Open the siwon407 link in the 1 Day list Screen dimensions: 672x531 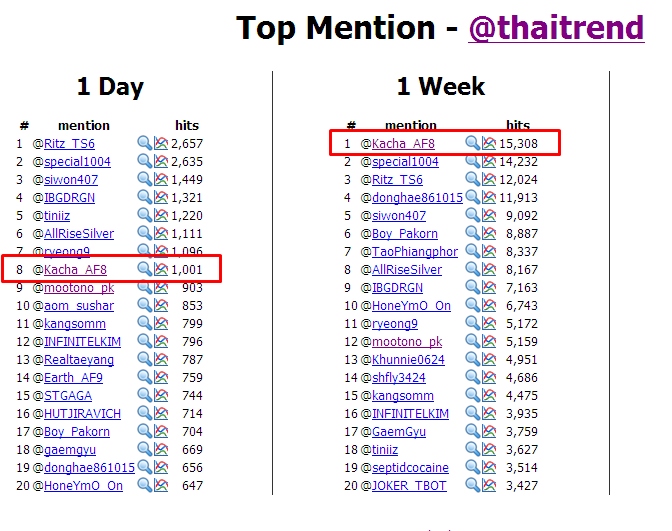71,180
